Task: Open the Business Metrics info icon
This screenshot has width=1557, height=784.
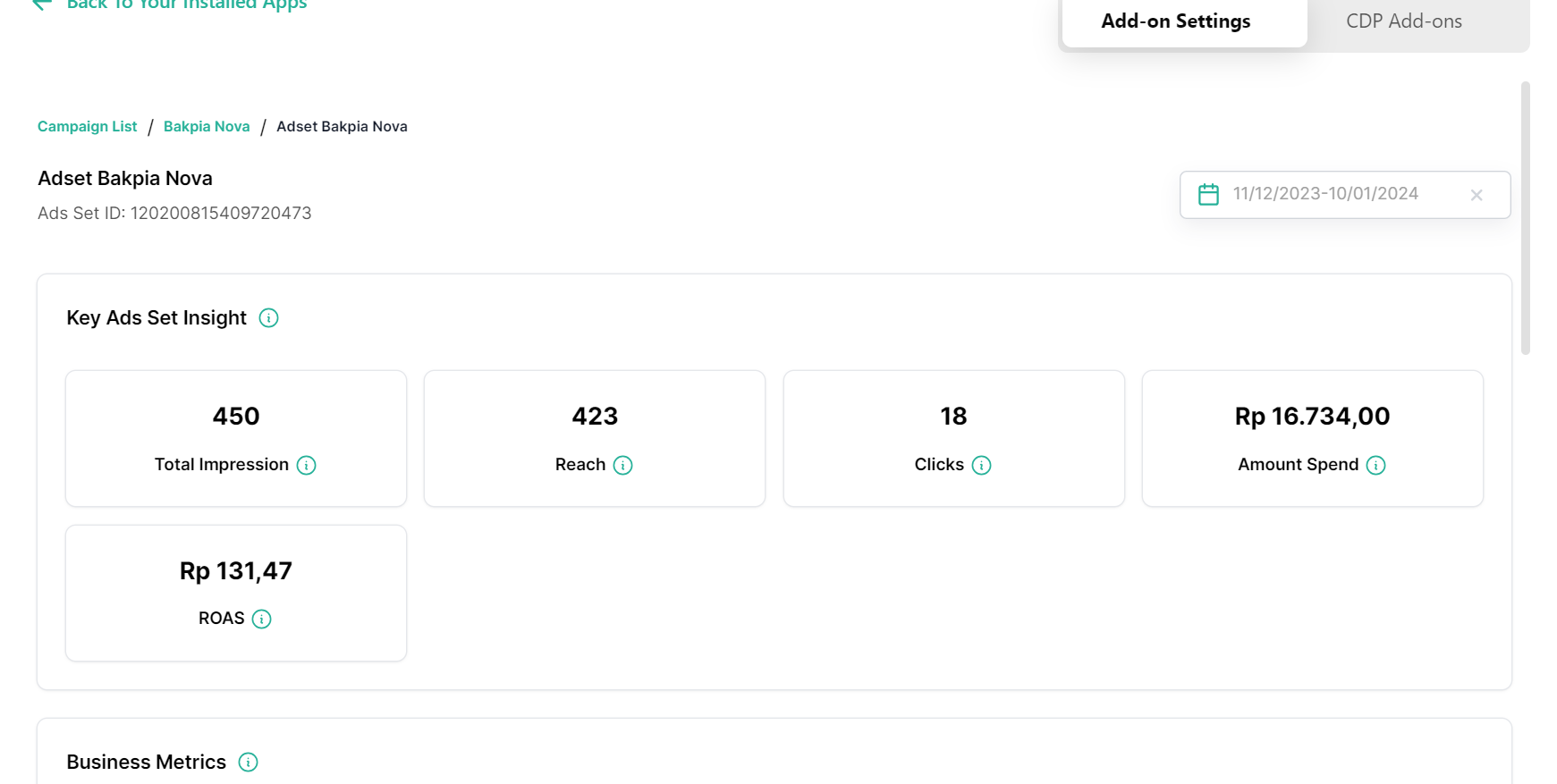Action: click(x=248, y=763)
